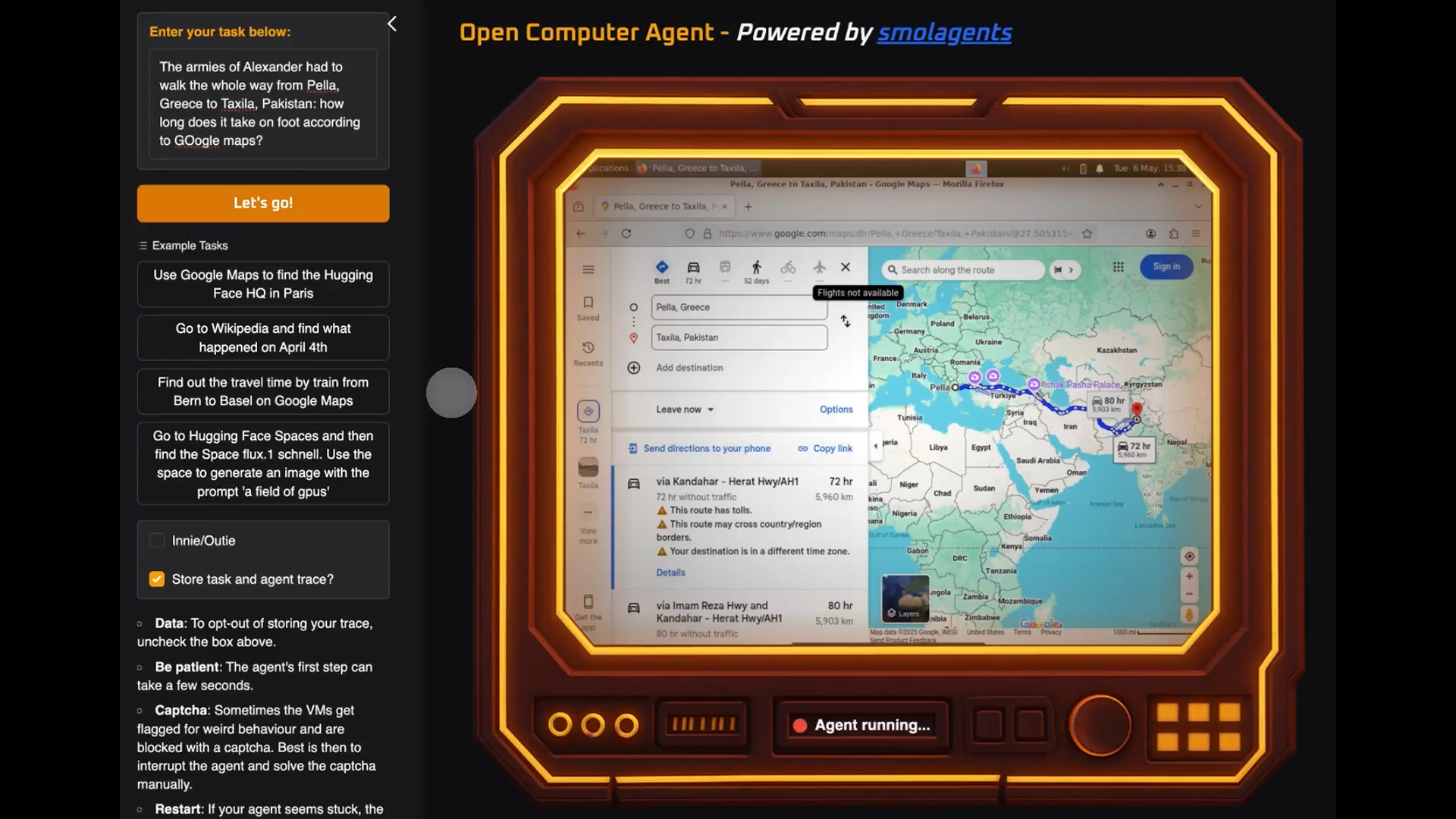The width and height of the screenshot is (1456, 819).
Task: Collapse the directions side panel arrow
Action: 875,446
